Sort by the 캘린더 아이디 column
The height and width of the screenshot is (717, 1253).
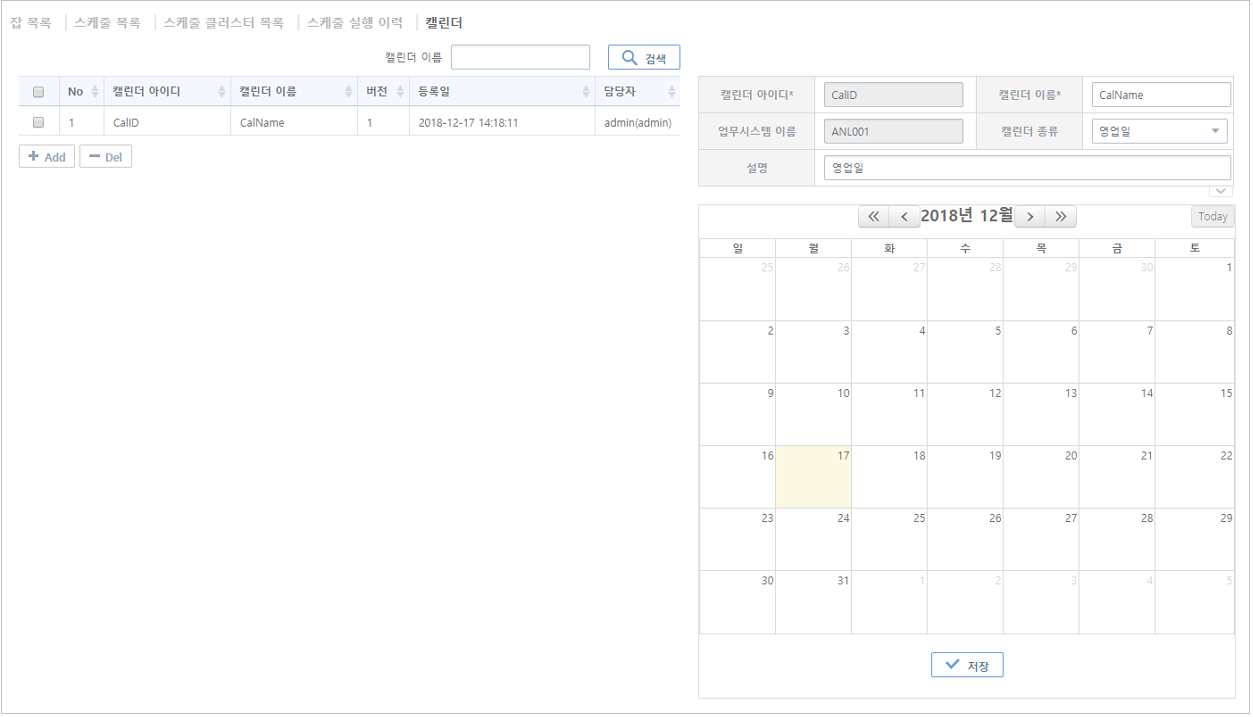click(166, 92)
